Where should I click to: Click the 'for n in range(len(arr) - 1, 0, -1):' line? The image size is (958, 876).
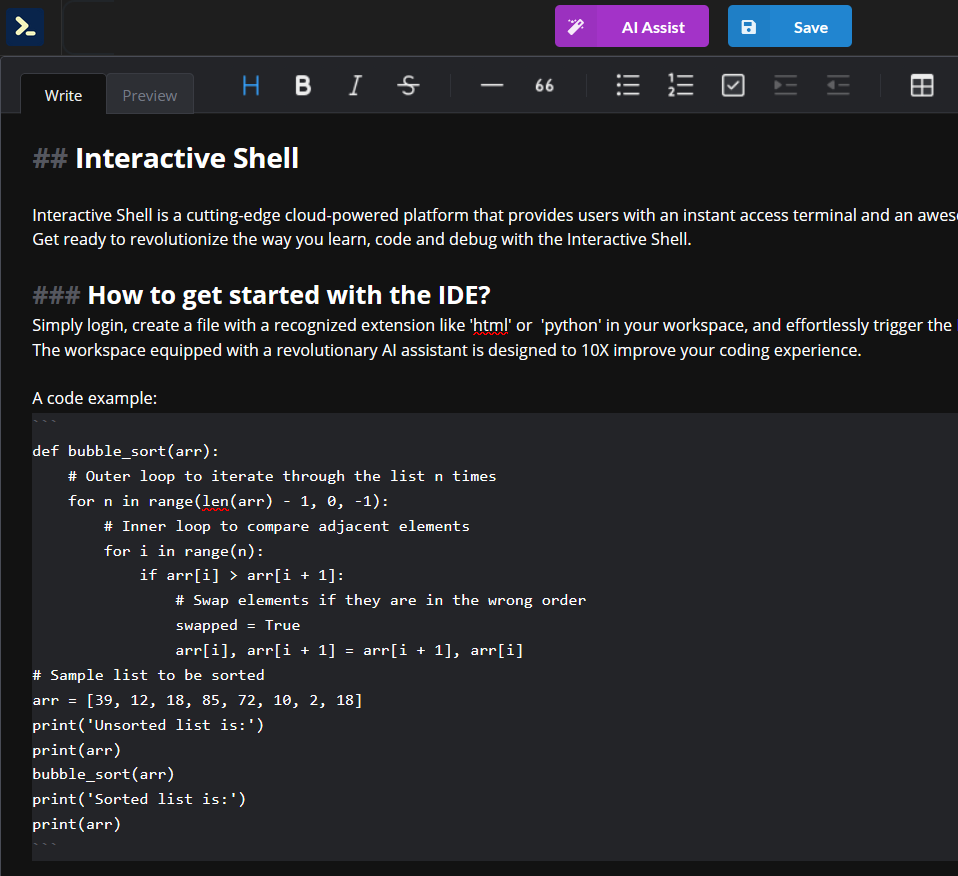[229, 502]
